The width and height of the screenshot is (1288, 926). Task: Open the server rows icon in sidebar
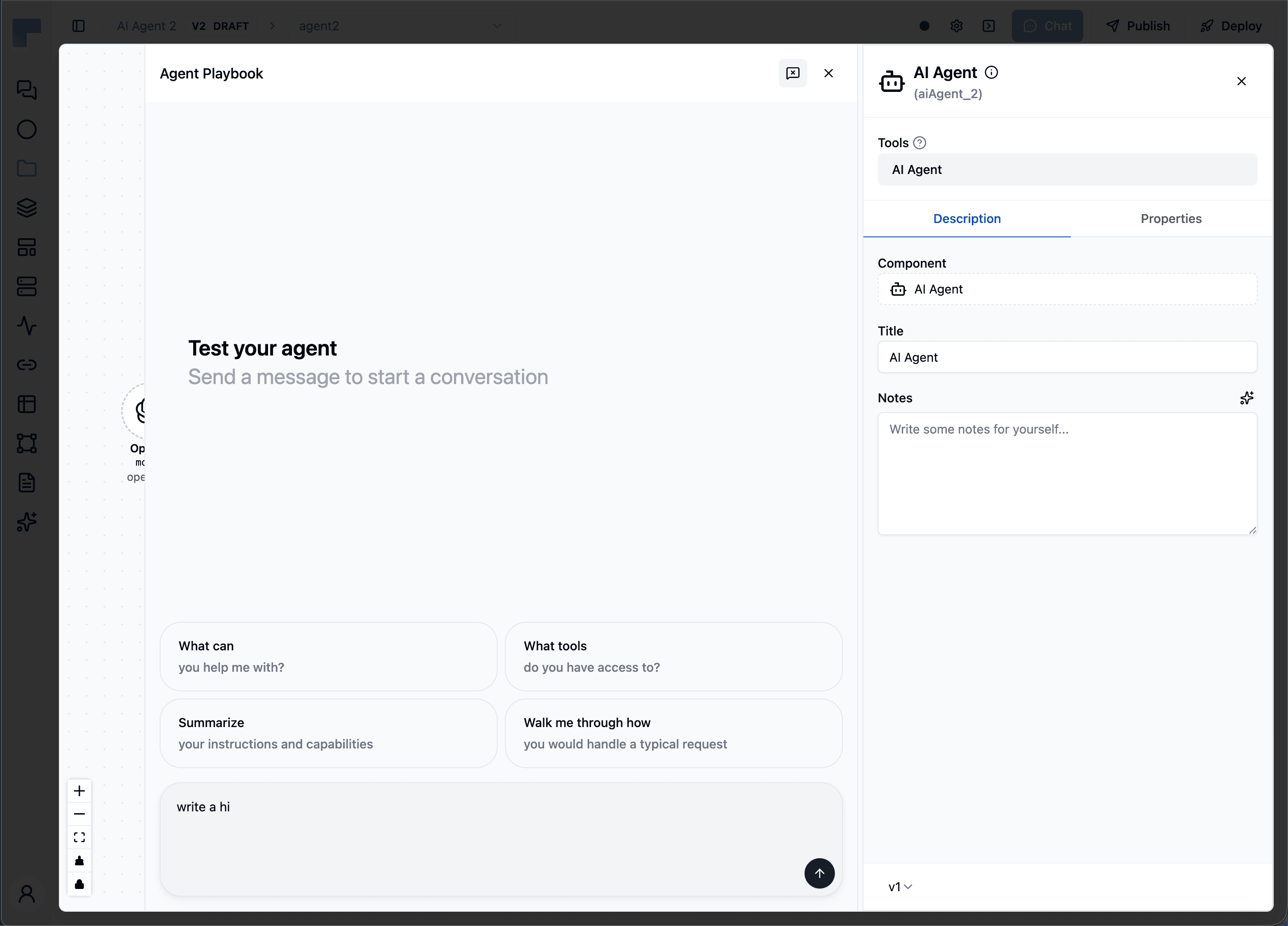(27, 286)
